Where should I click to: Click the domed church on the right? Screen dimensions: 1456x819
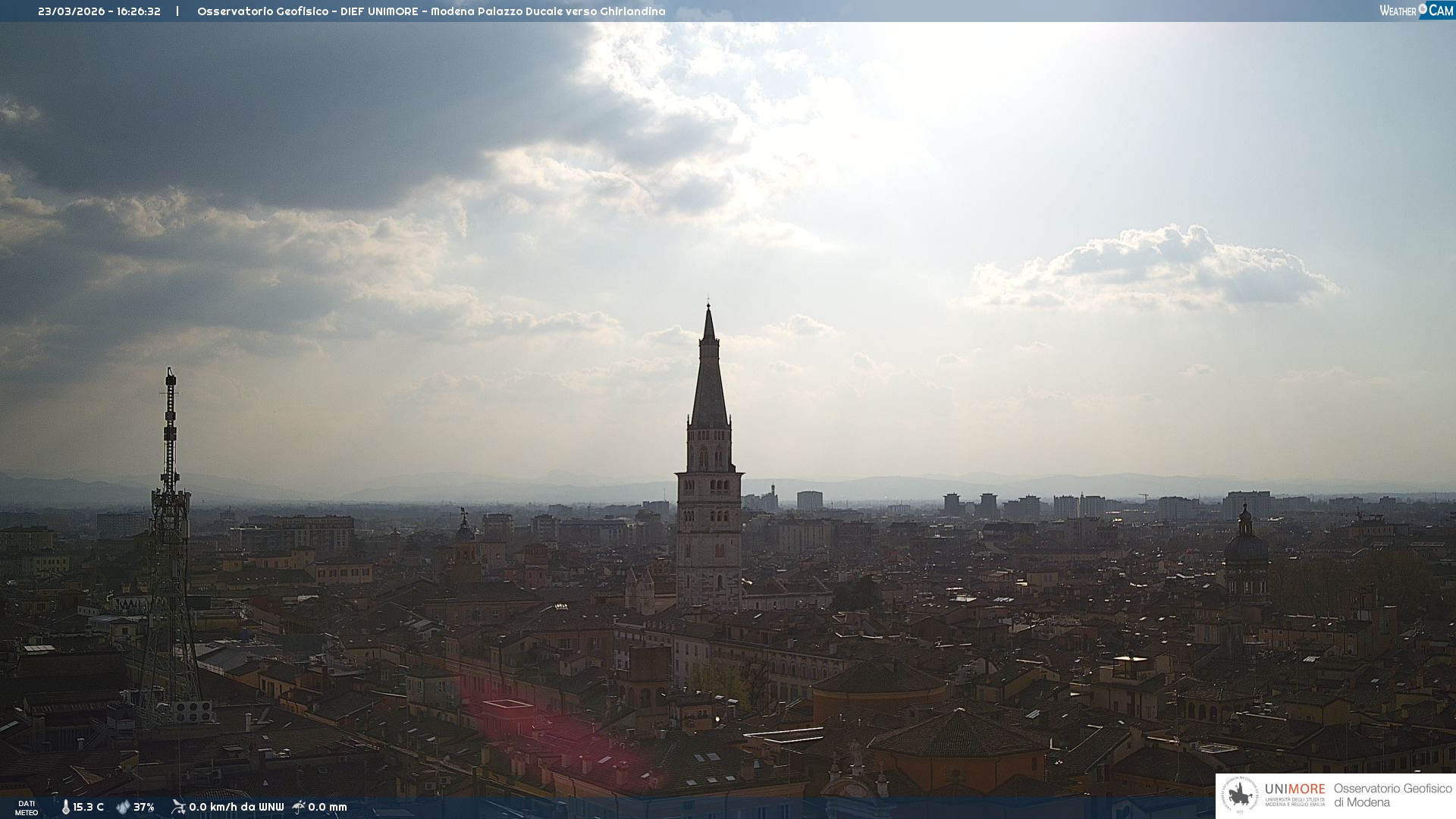tap(1245, 550)
